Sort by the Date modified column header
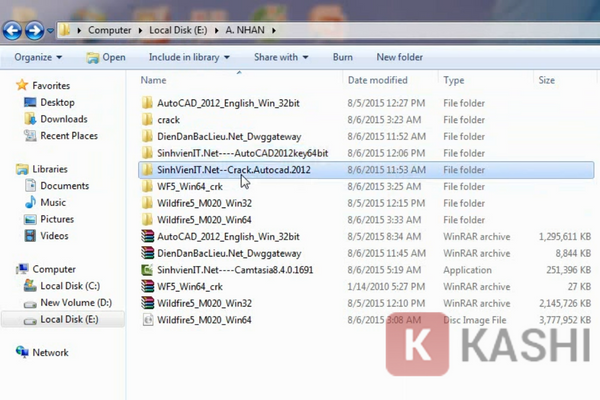This screenshot has width=600, height=400. [378, 80]
